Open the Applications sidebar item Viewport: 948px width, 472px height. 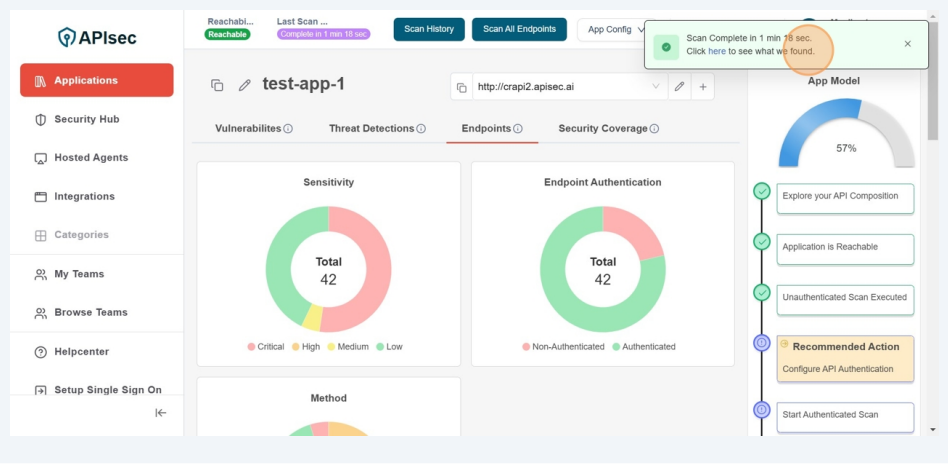97,80
